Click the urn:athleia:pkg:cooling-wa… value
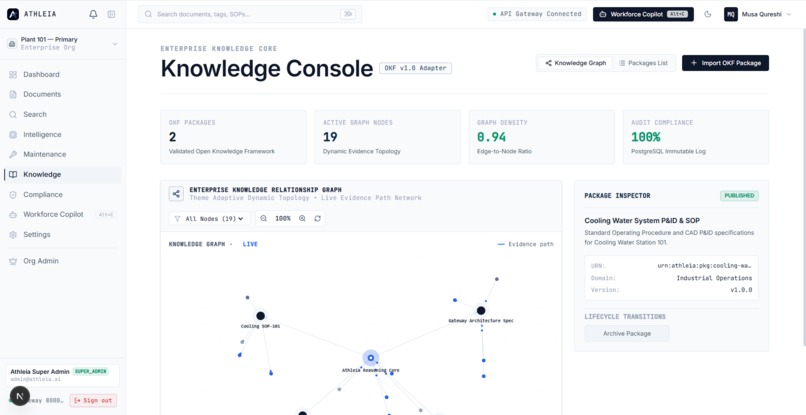Image resolution: width=806 pixels, height=415 pixels. coord(705,266)
